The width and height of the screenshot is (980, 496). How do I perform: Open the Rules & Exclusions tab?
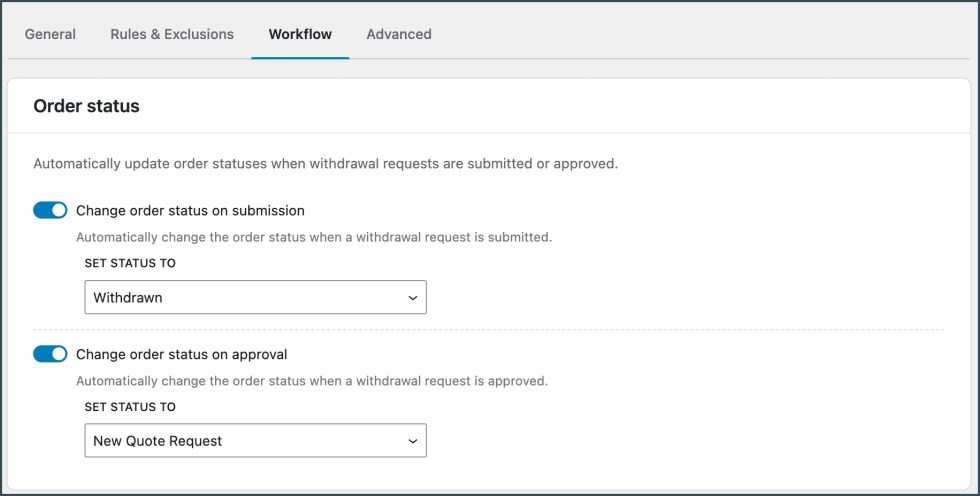pyautogui.click(x=172, y=34)
